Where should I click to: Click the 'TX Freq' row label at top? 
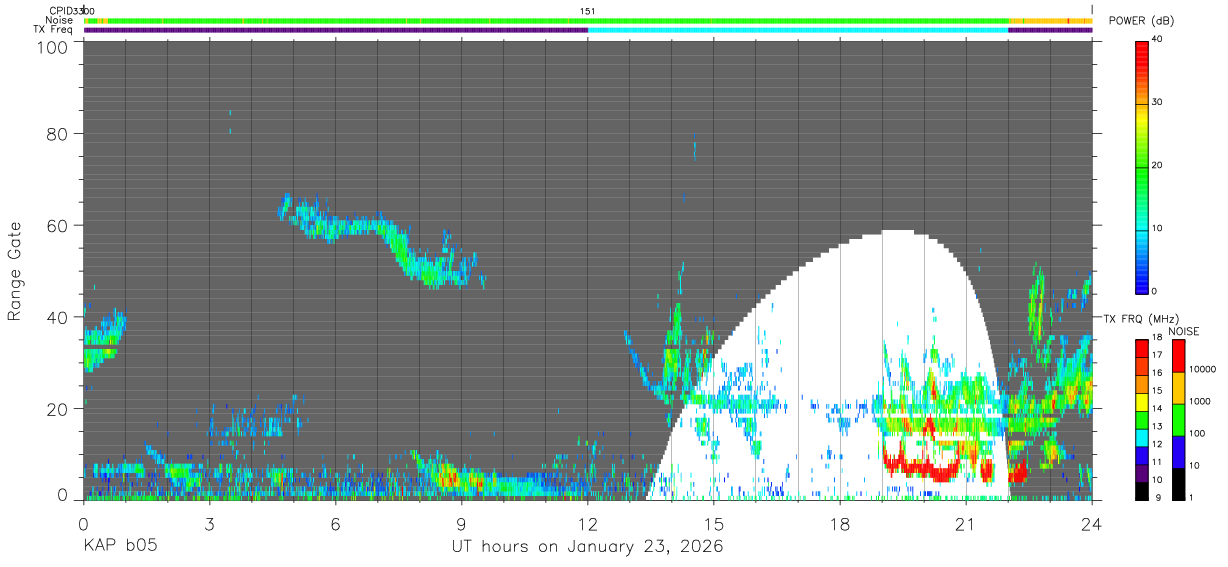[x=53, y=29]
